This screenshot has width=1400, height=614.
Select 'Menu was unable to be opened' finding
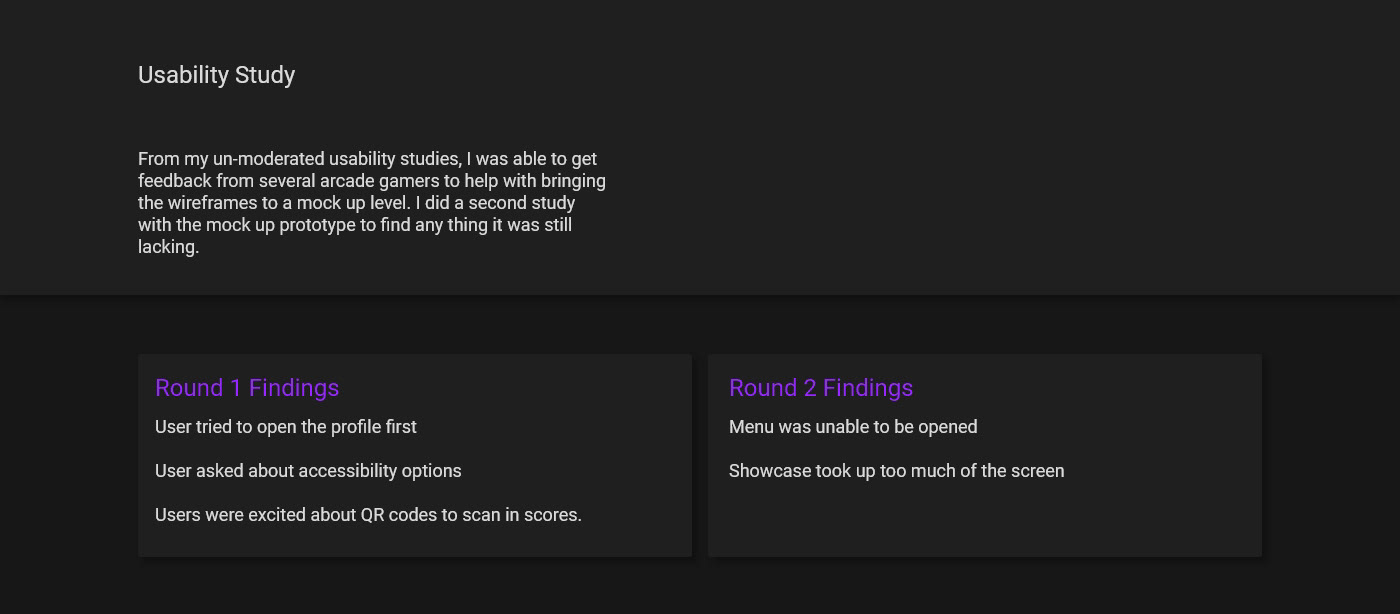tap(852, 427)
